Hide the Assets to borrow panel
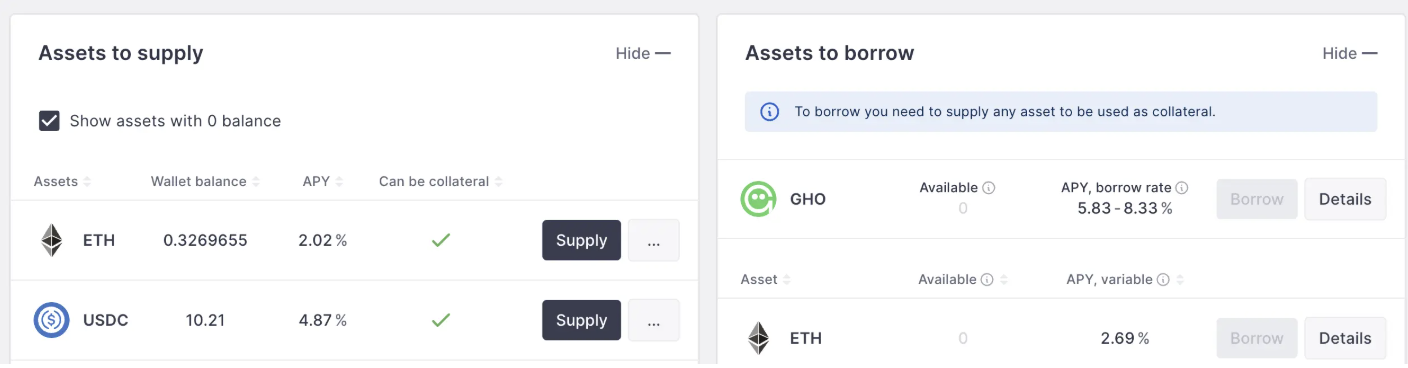This screenshot has height=368, width=1408. [1350, 53]
